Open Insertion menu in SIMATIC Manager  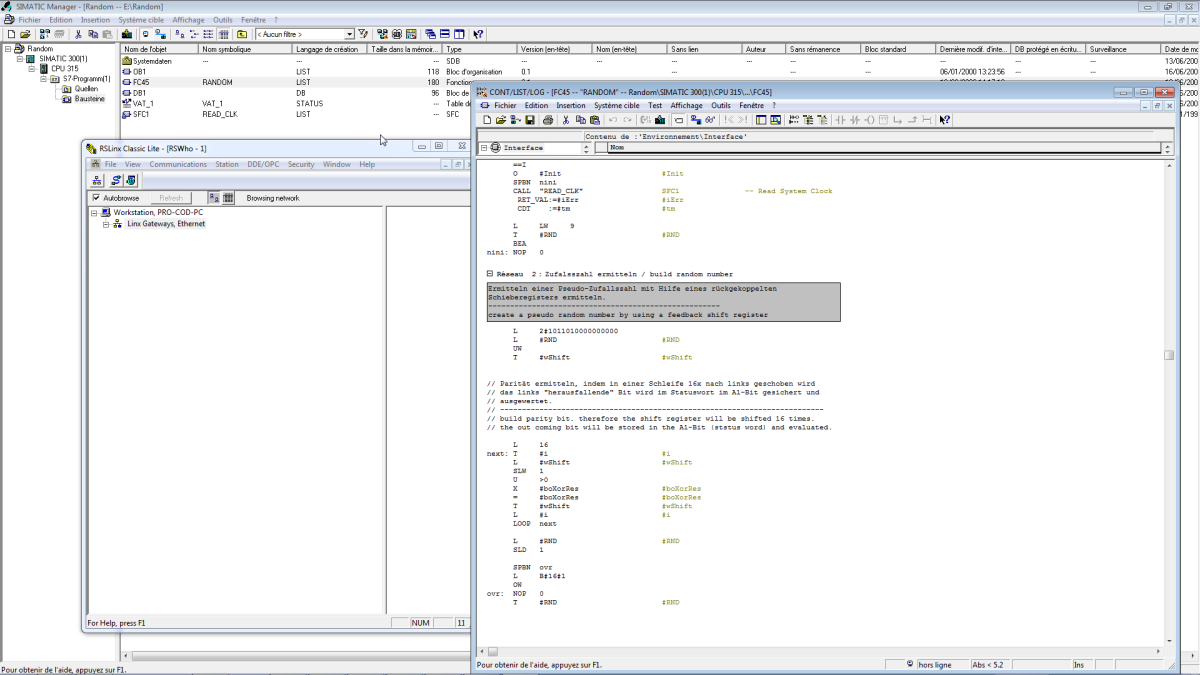[x=96, y=20]
